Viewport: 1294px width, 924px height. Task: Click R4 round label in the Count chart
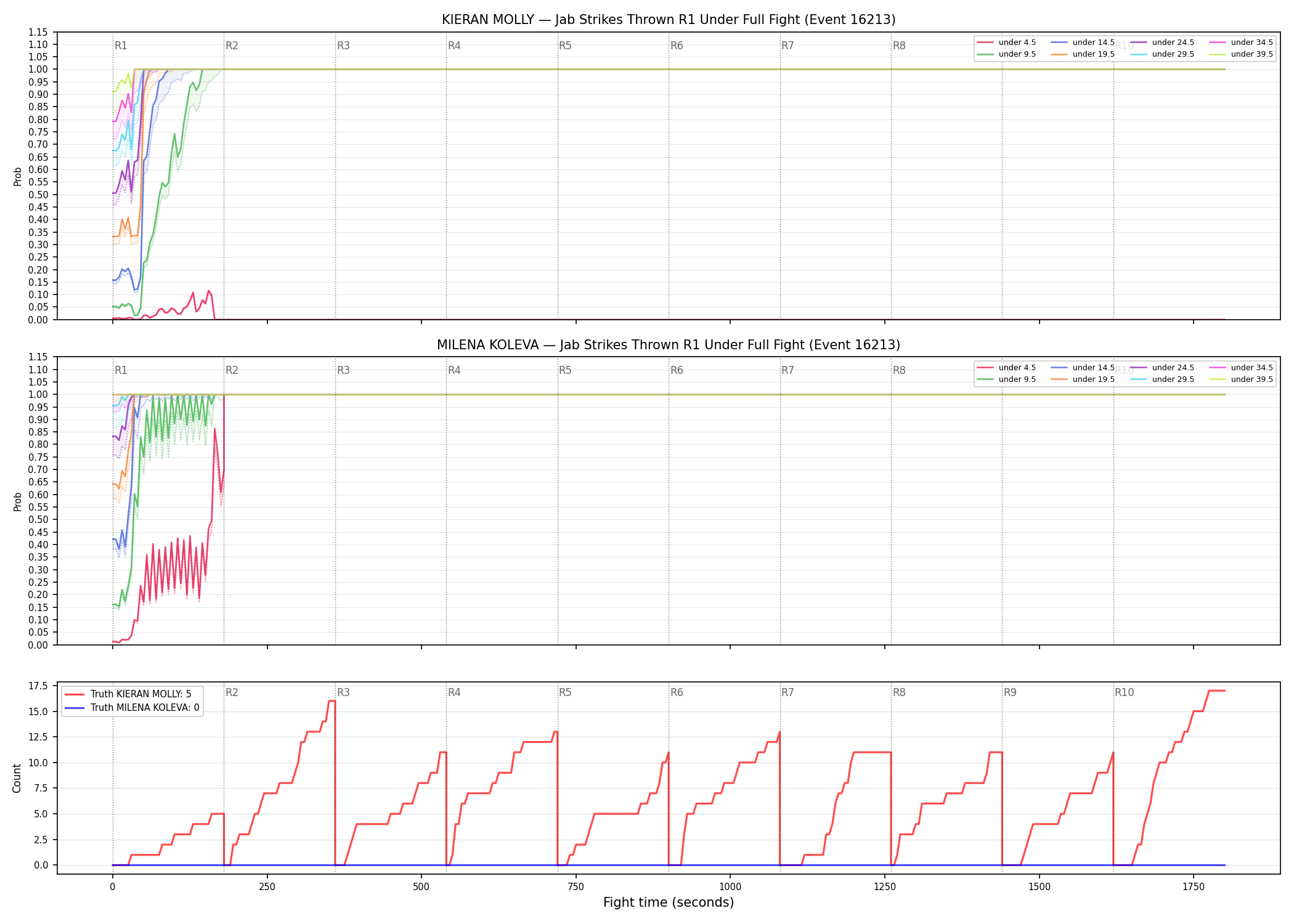tap(454, 692)
